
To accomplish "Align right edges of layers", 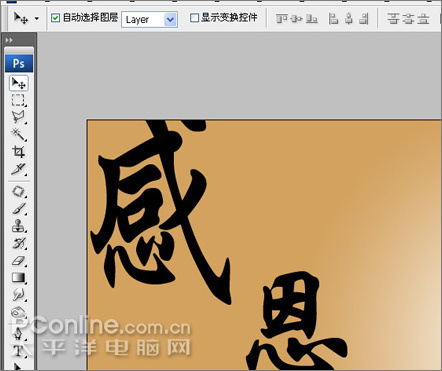I will coord(364,19).
